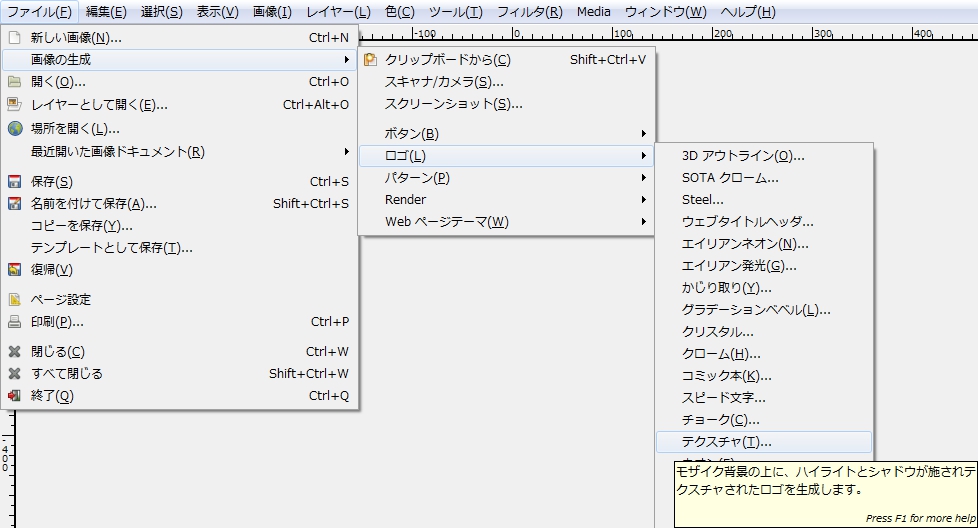
Task: Click the Page Setup (ページ設定) icon
Action: (14, 300)
